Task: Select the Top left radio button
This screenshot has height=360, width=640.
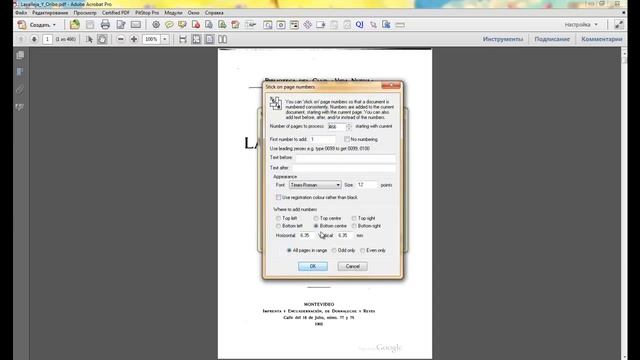Action: click(278, 218)
